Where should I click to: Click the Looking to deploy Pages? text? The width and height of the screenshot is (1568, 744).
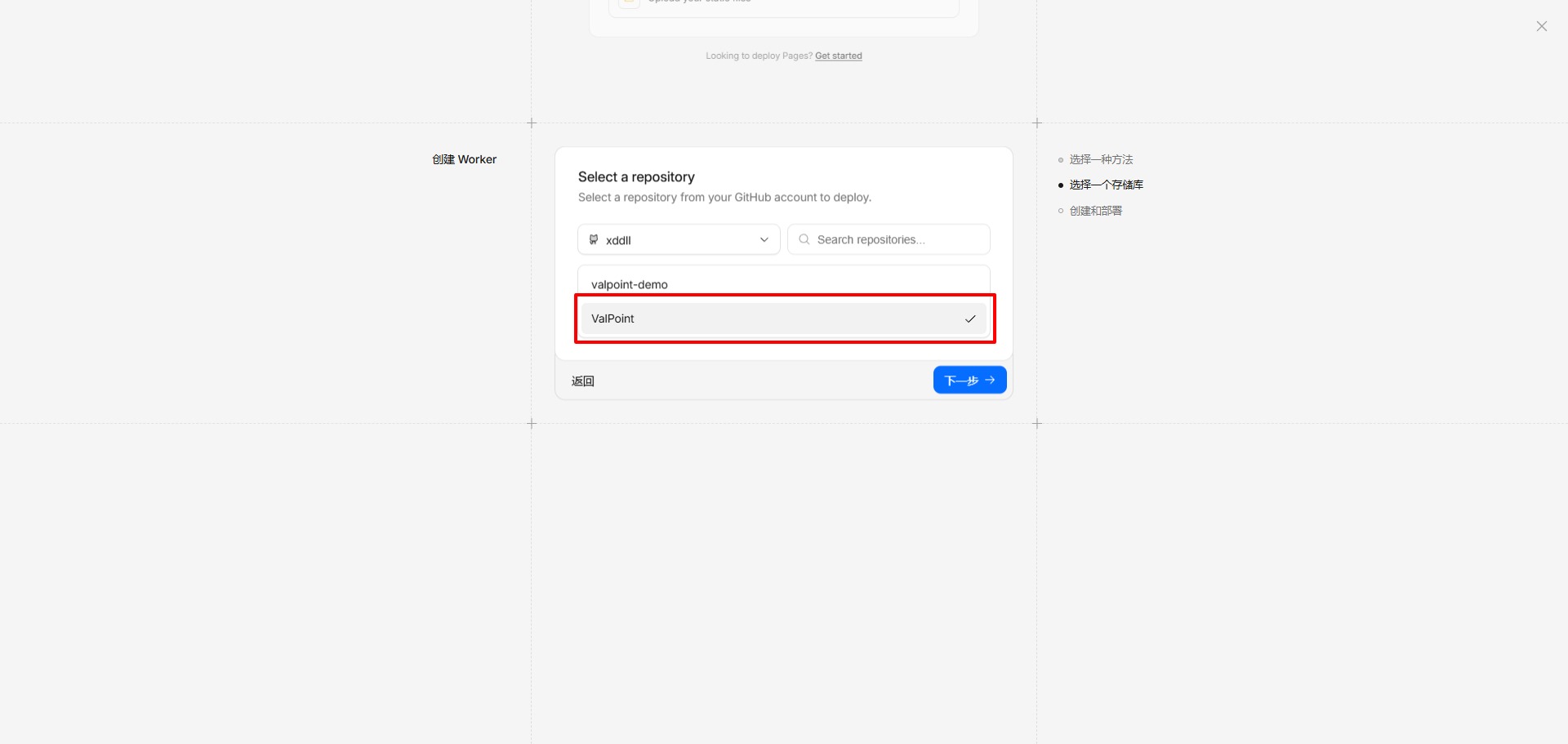tap(759, 56)
